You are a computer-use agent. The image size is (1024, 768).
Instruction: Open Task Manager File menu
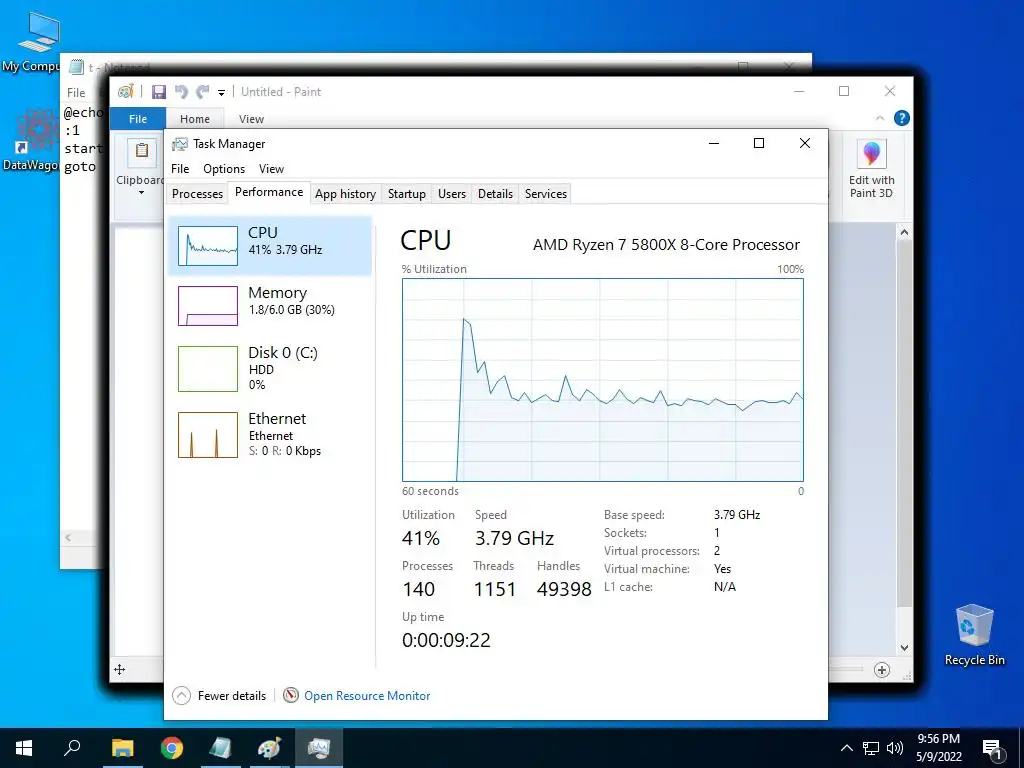(x=180, y=169)
